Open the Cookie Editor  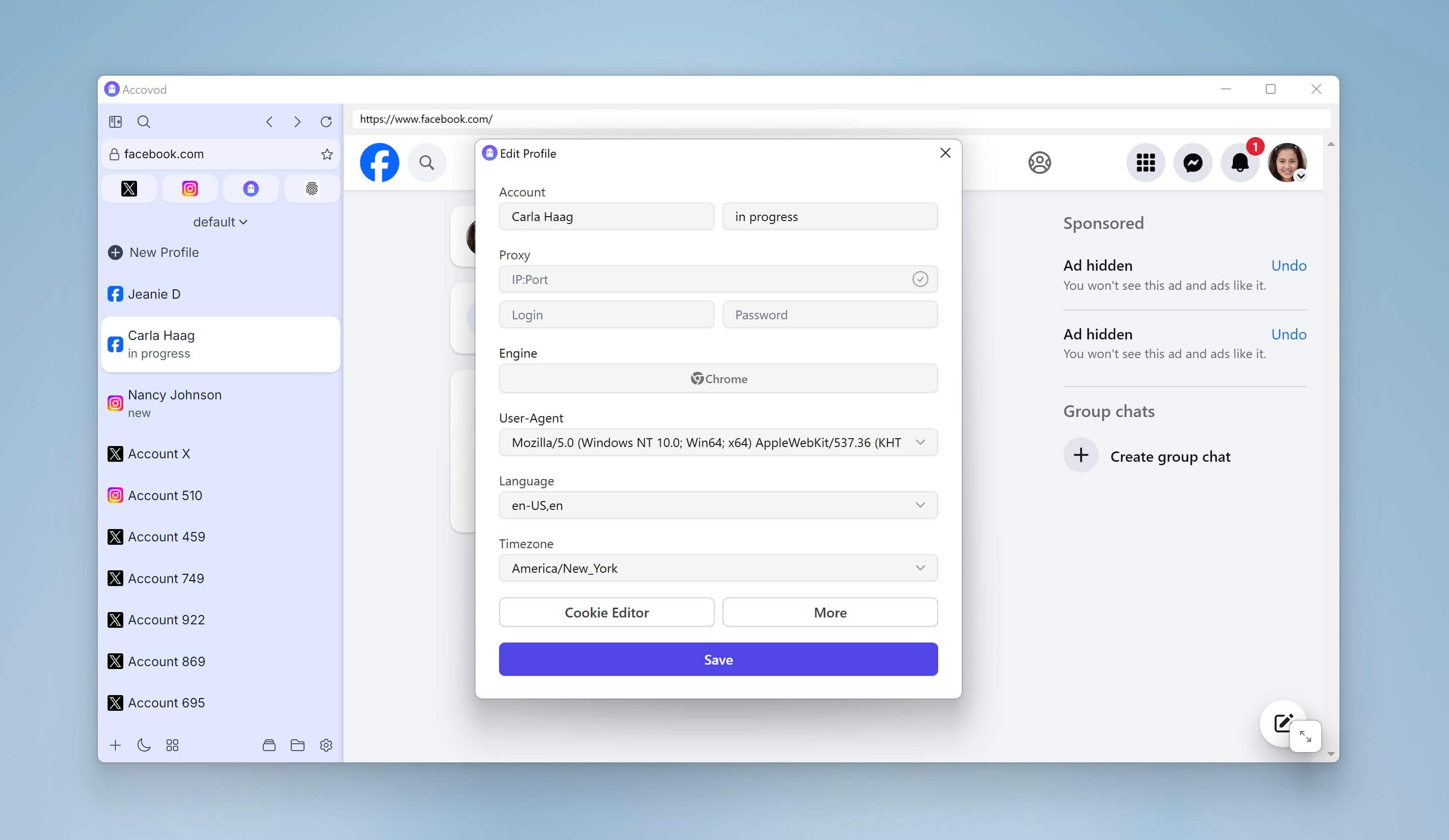606,613
